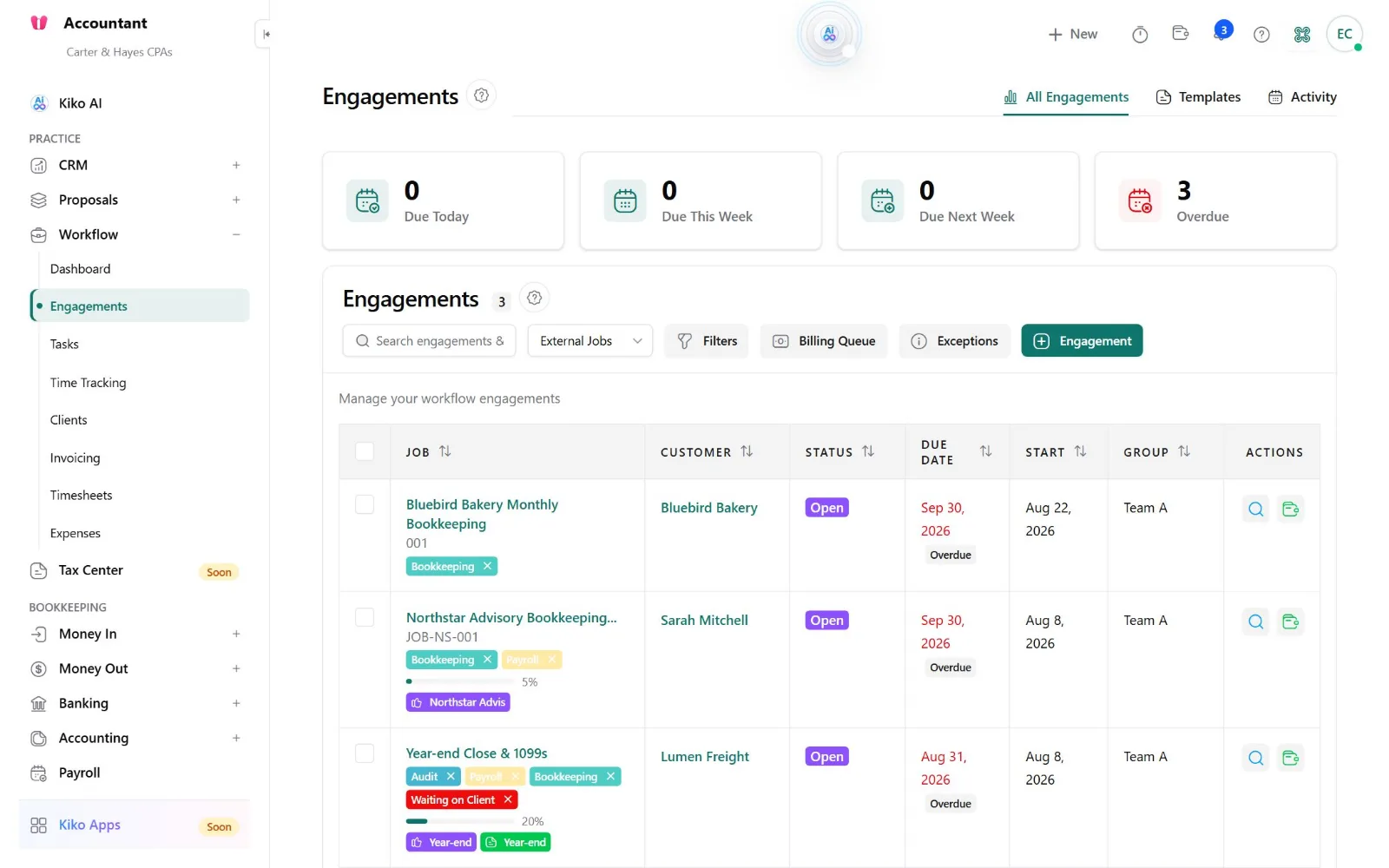Open Kiko AI assistant orb
Viewport: 1389px width, 868px height.
point(829,35)
